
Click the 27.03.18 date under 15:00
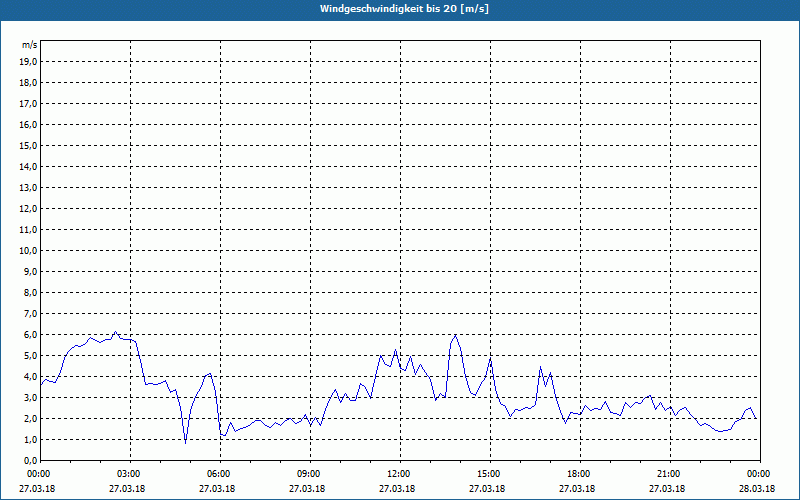pos(487,488)
